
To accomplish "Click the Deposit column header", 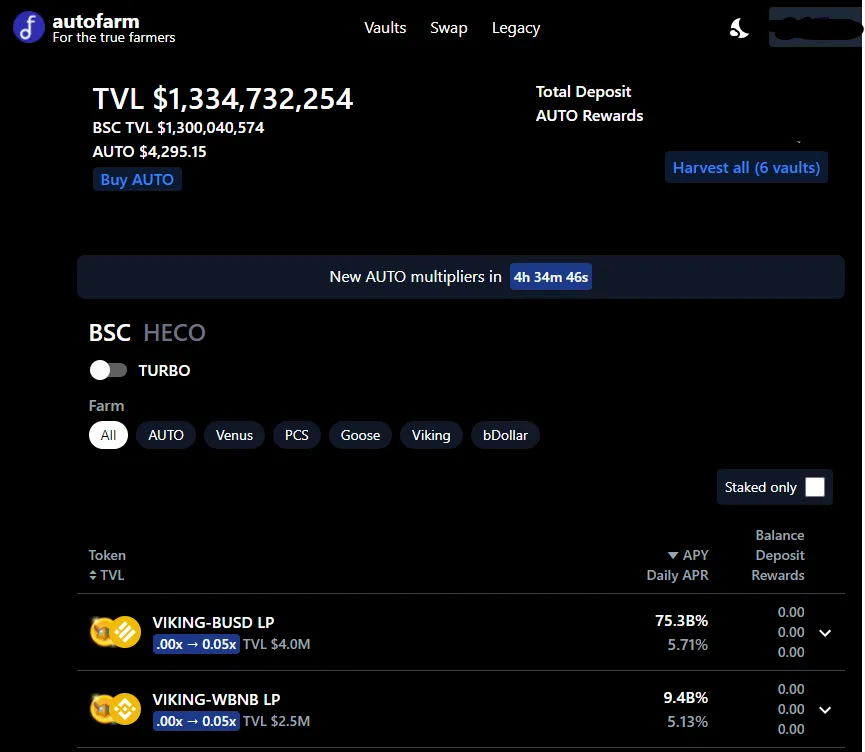I will click(779, 555).
